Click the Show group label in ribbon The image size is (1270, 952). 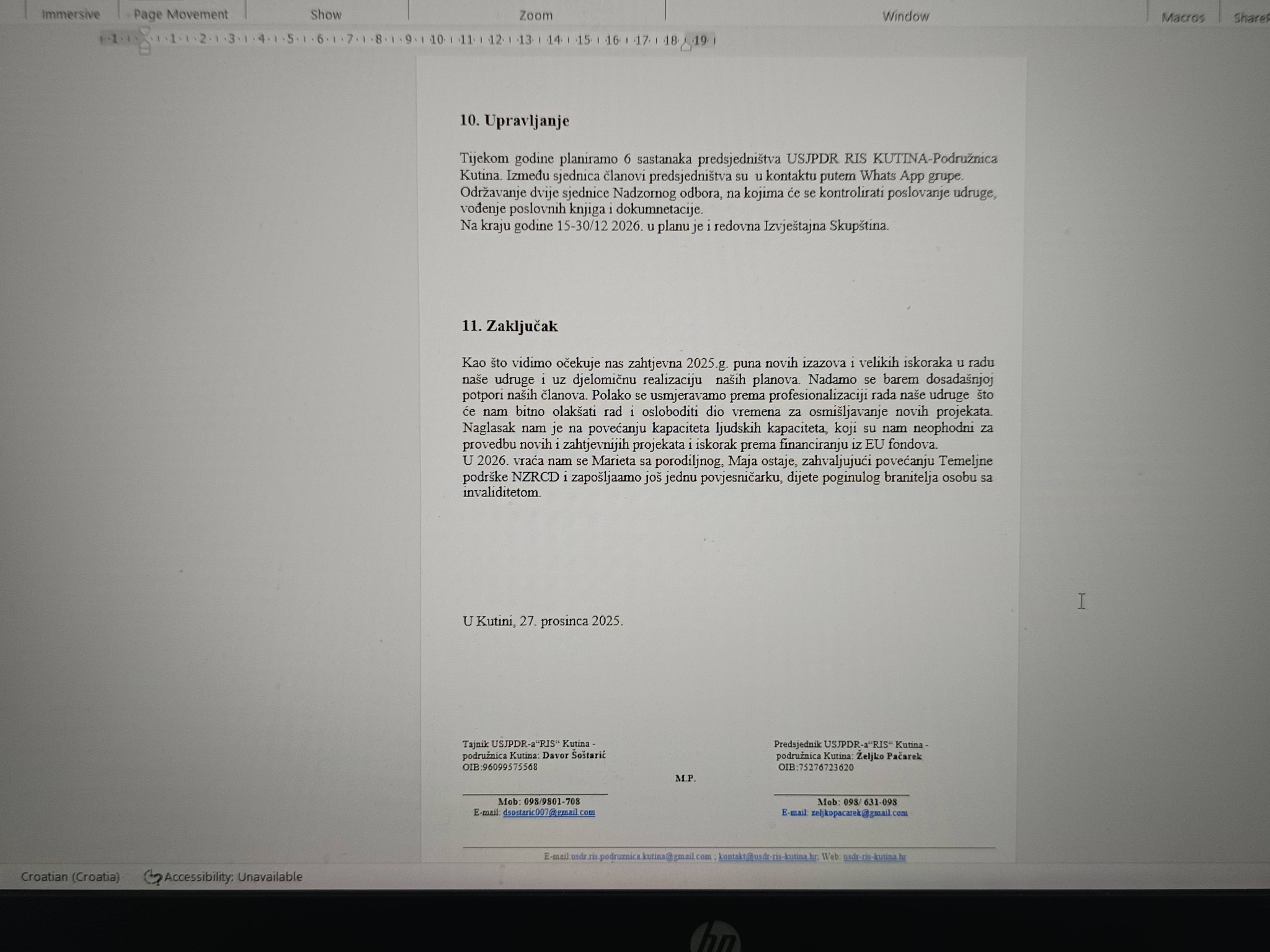pyautogui.click(x=326, y=15)
